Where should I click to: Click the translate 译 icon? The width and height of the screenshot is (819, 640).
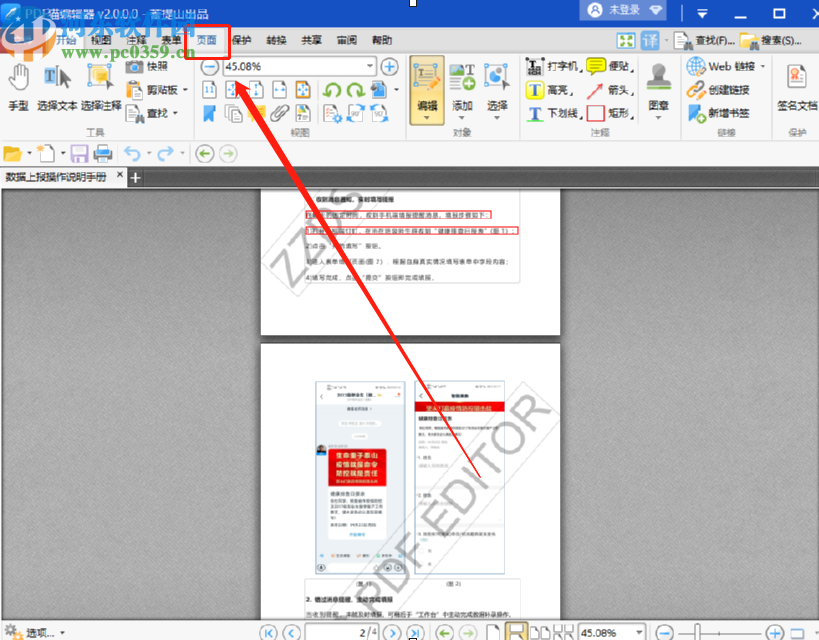[x=650, y=40]
